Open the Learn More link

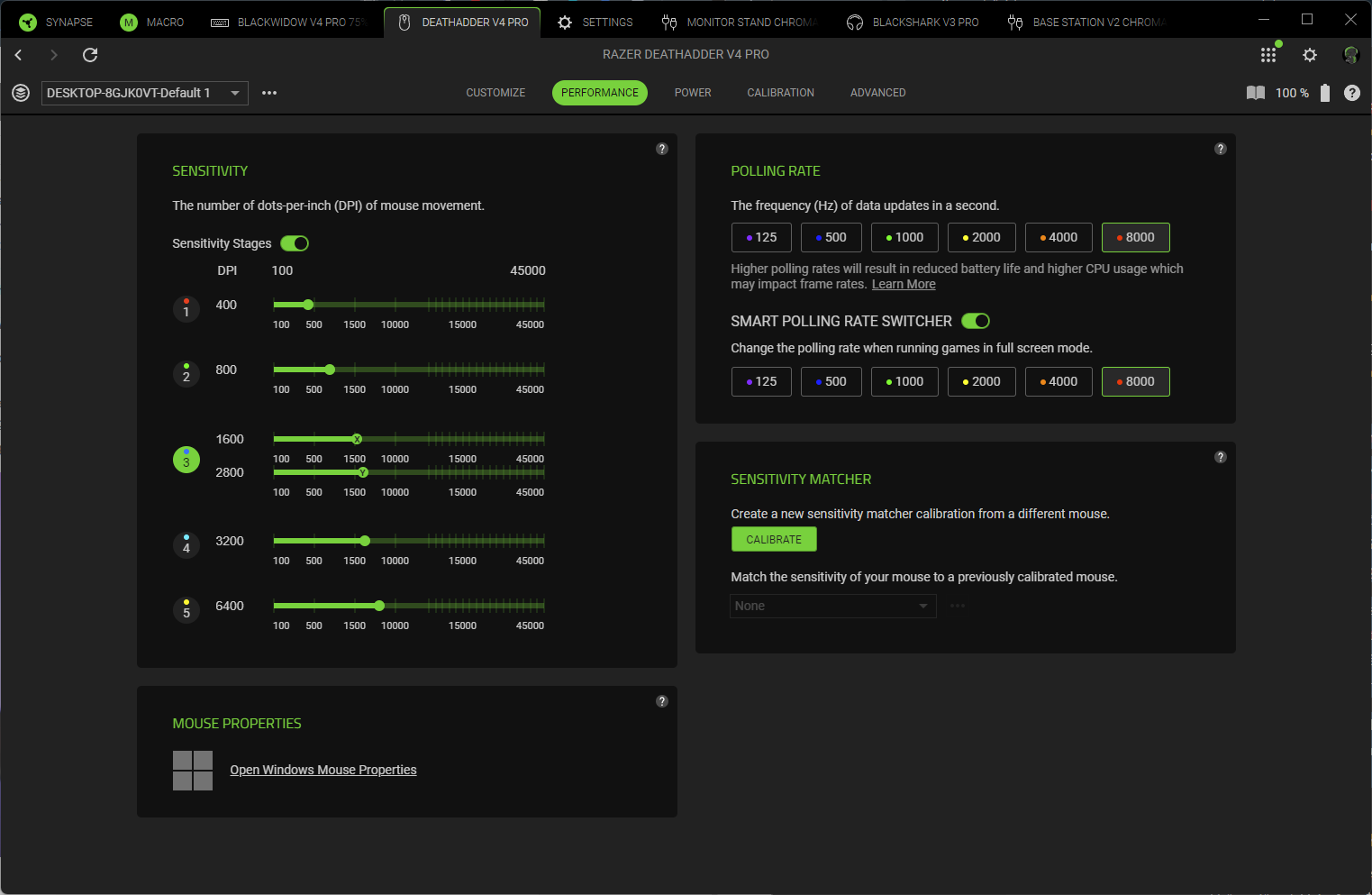(x=904, y=284)
